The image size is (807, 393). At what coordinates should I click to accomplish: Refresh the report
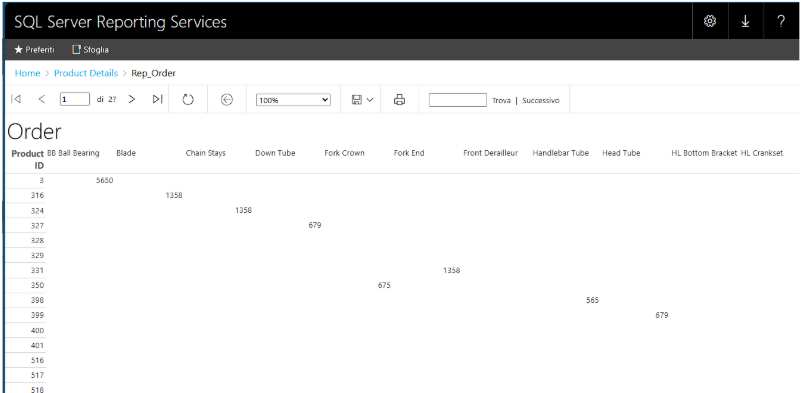[x=188, y=99]
